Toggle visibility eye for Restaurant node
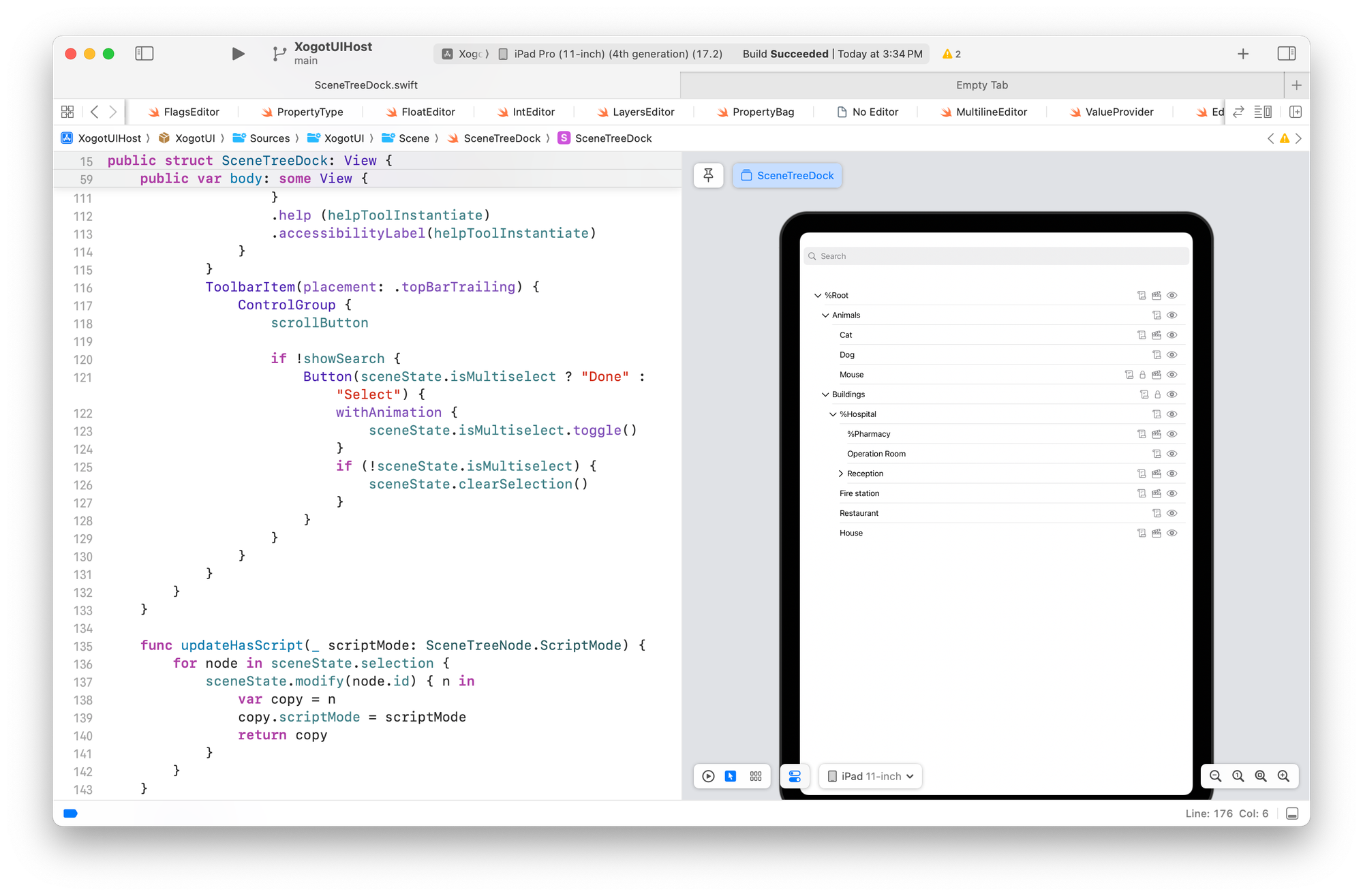Image resolution: width=1363 pixels, height=896 pixels. [x=1172, y=514]
